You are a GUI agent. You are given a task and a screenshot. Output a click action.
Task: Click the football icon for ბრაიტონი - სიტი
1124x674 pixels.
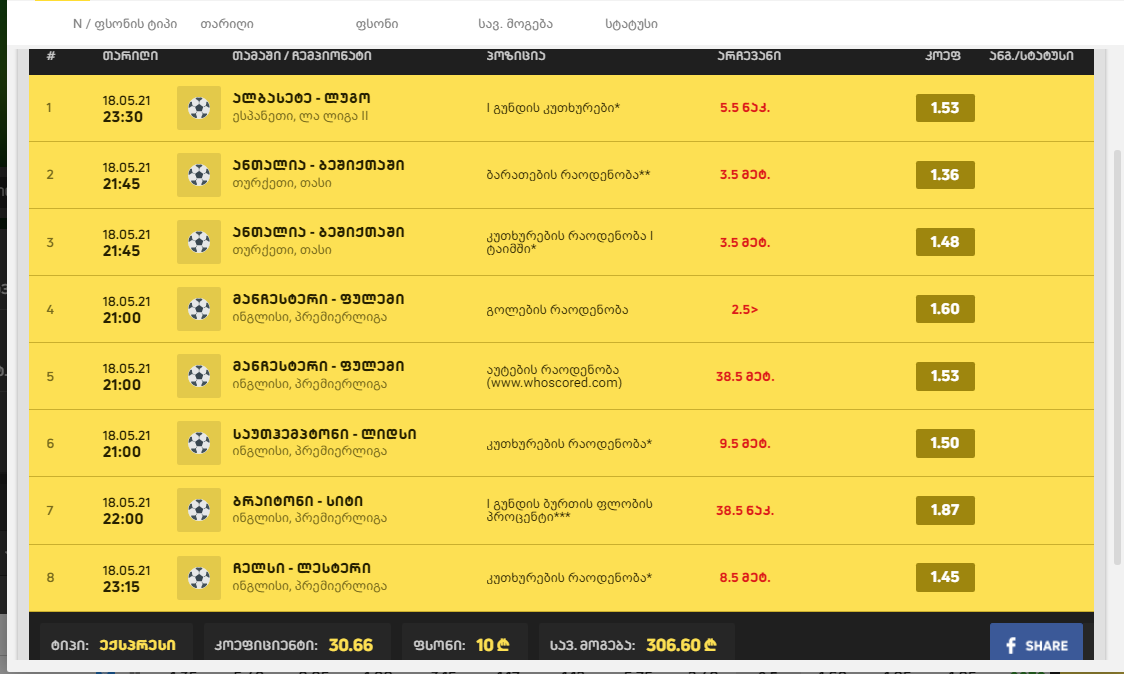[x=199, y=510]
